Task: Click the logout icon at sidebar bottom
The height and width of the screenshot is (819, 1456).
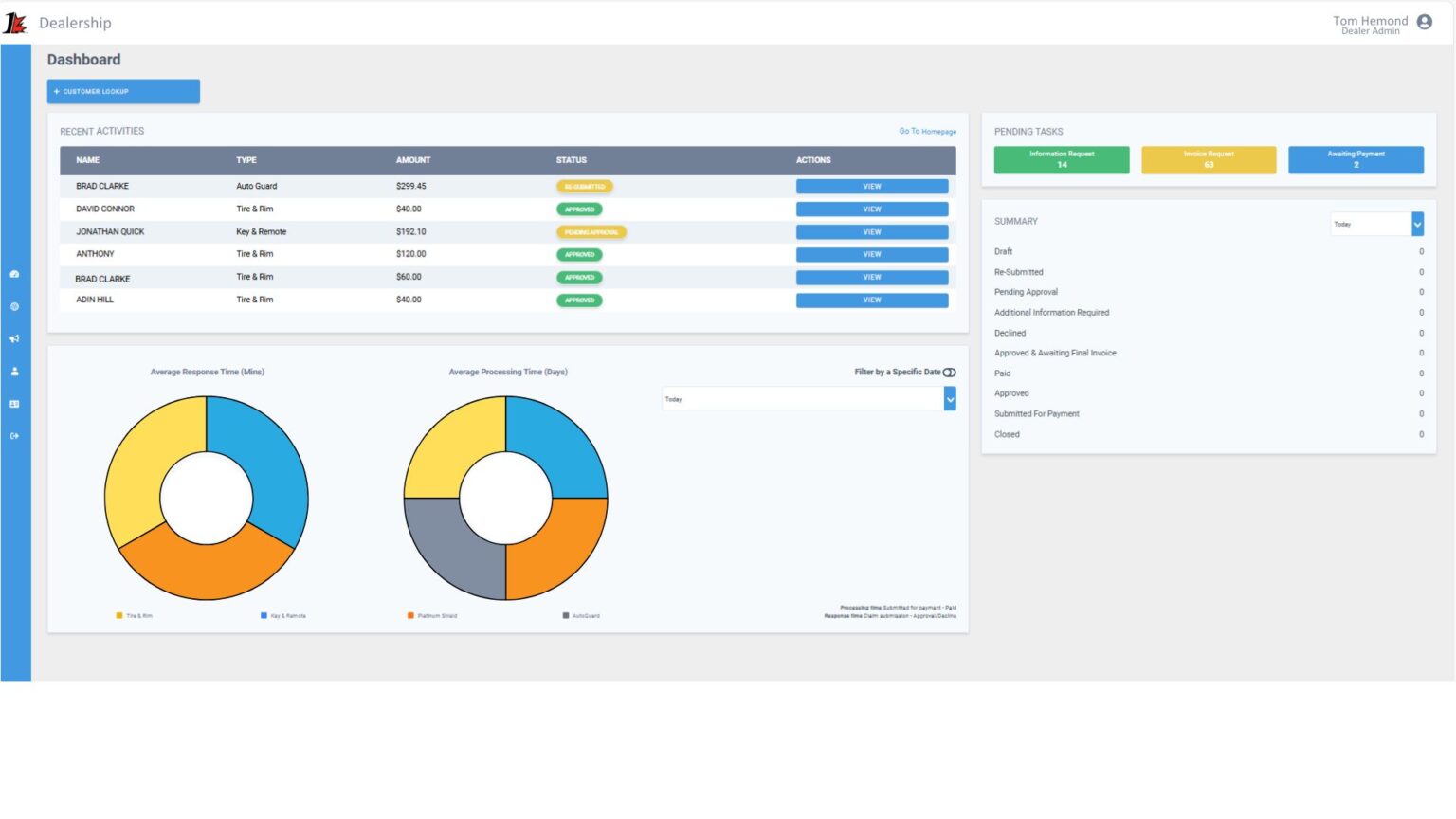Action: click(14, 435)
